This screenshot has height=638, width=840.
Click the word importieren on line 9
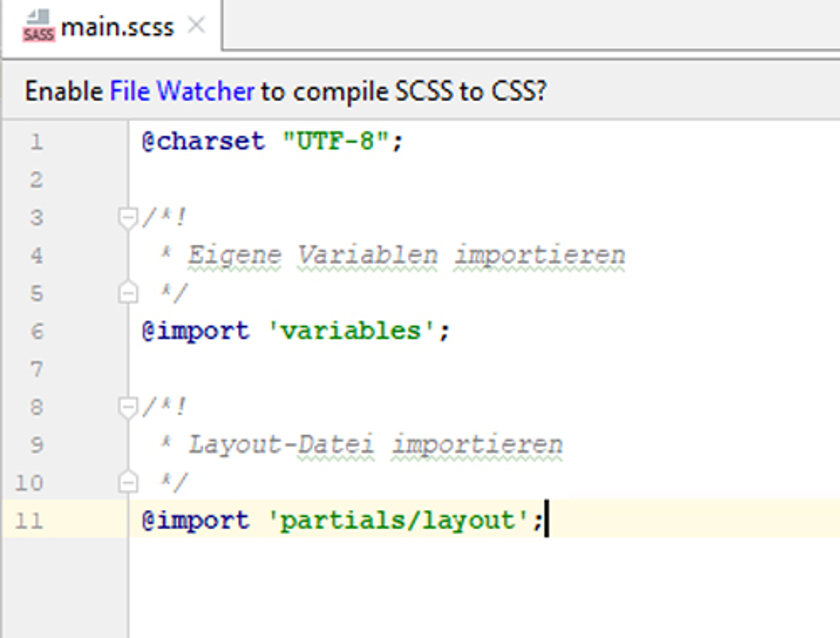[x=478, y=445]
